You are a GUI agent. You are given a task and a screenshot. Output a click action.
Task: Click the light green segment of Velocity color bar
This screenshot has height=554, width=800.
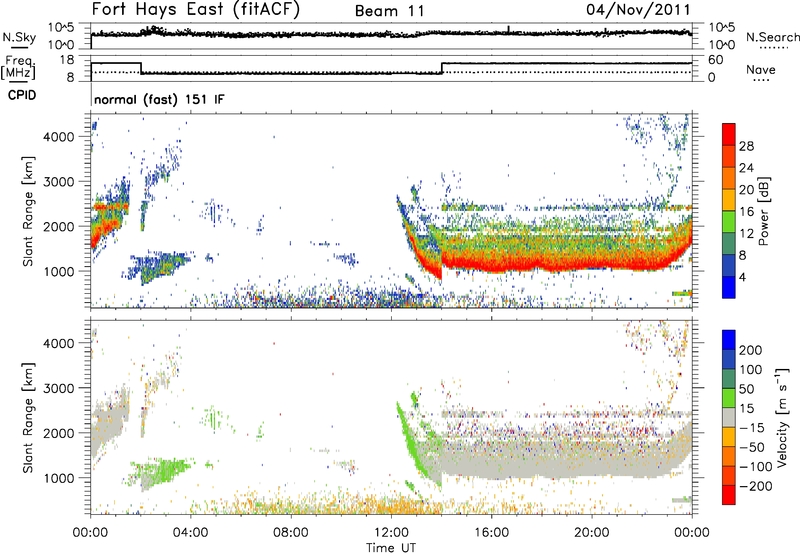[729, 398]
